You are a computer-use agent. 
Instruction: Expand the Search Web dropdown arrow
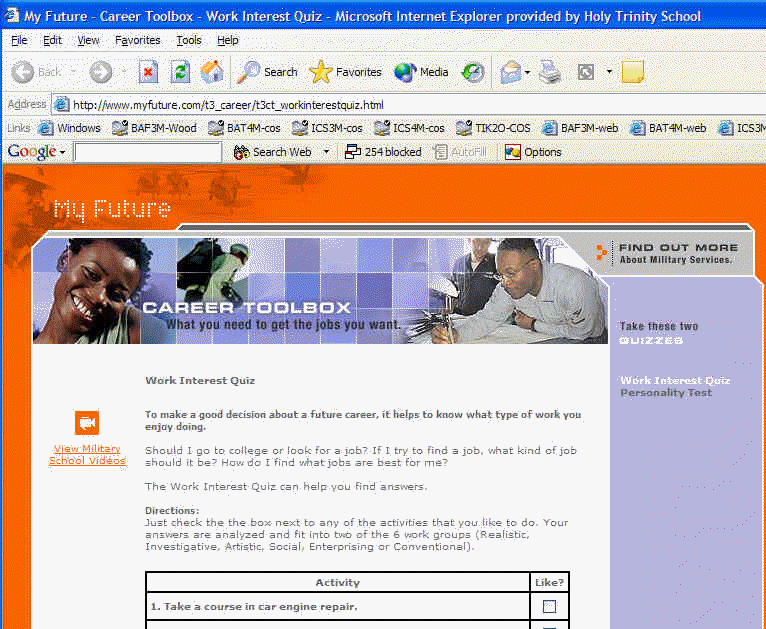326,152
